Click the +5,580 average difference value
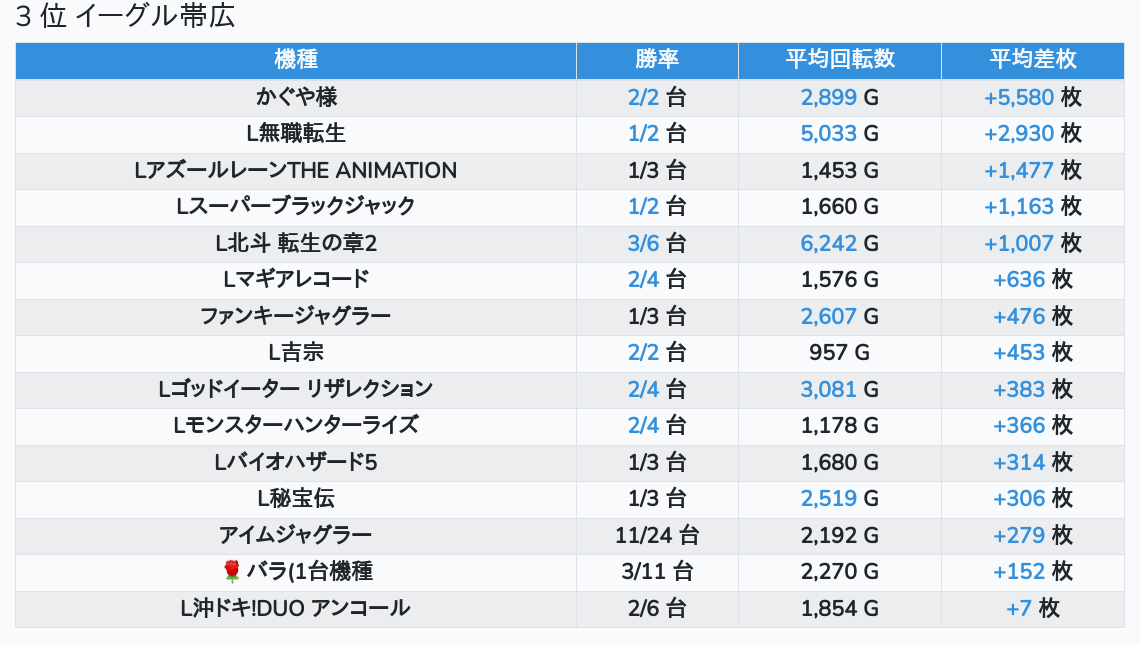Screen dimensions: 1140x645 [1019, 97]
